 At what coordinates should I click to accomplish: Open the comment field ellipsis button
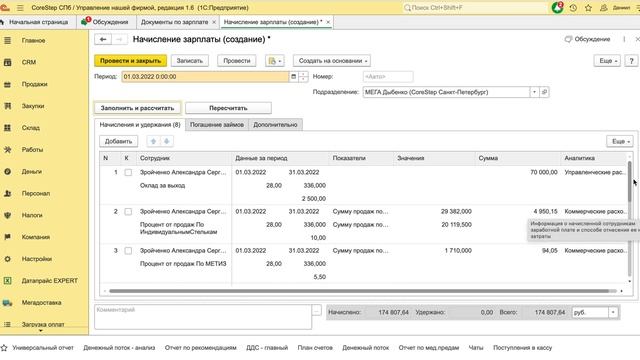[317, 311]
